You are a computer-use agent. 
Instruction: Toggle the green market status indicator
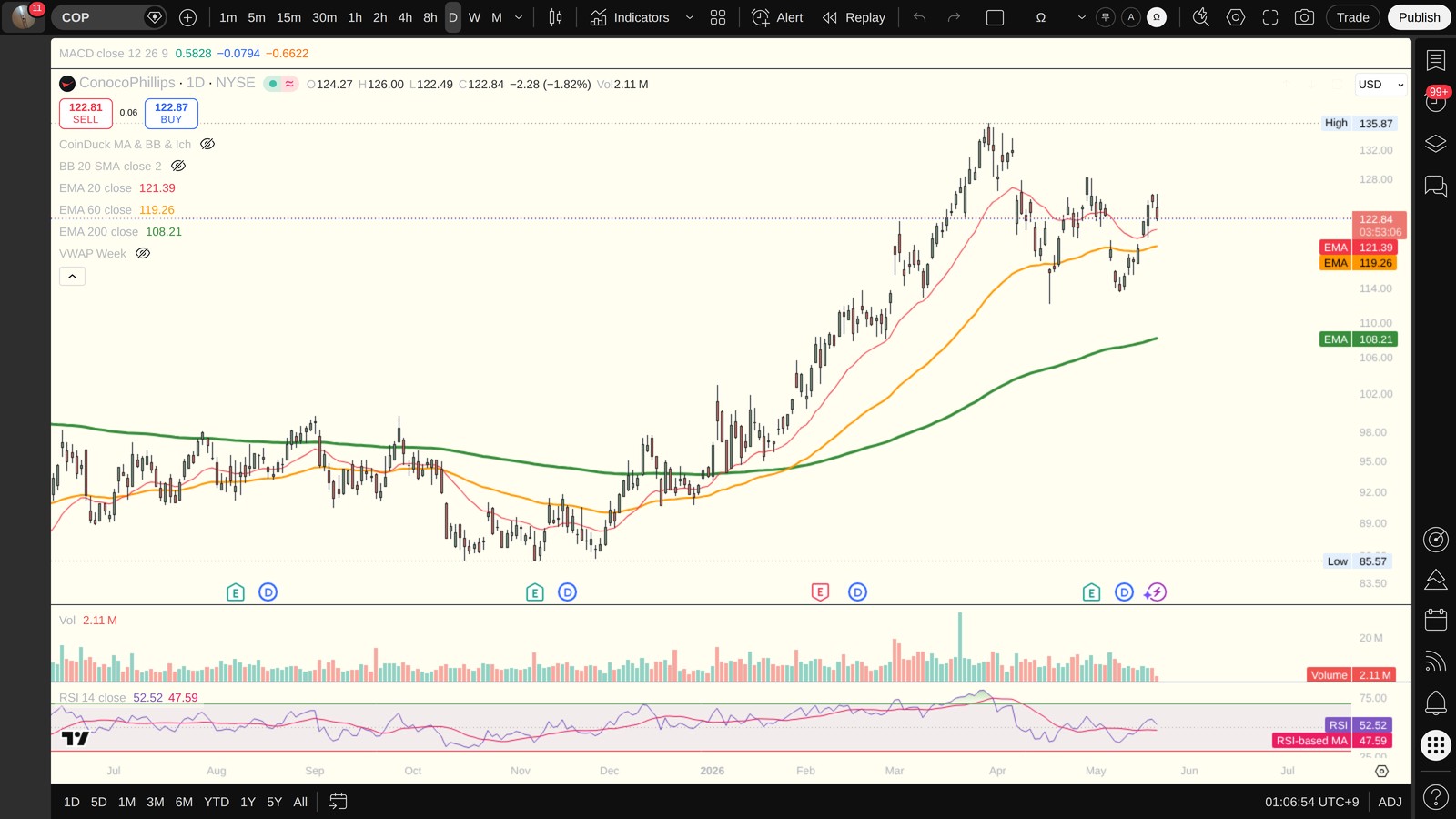click(272, 84)
